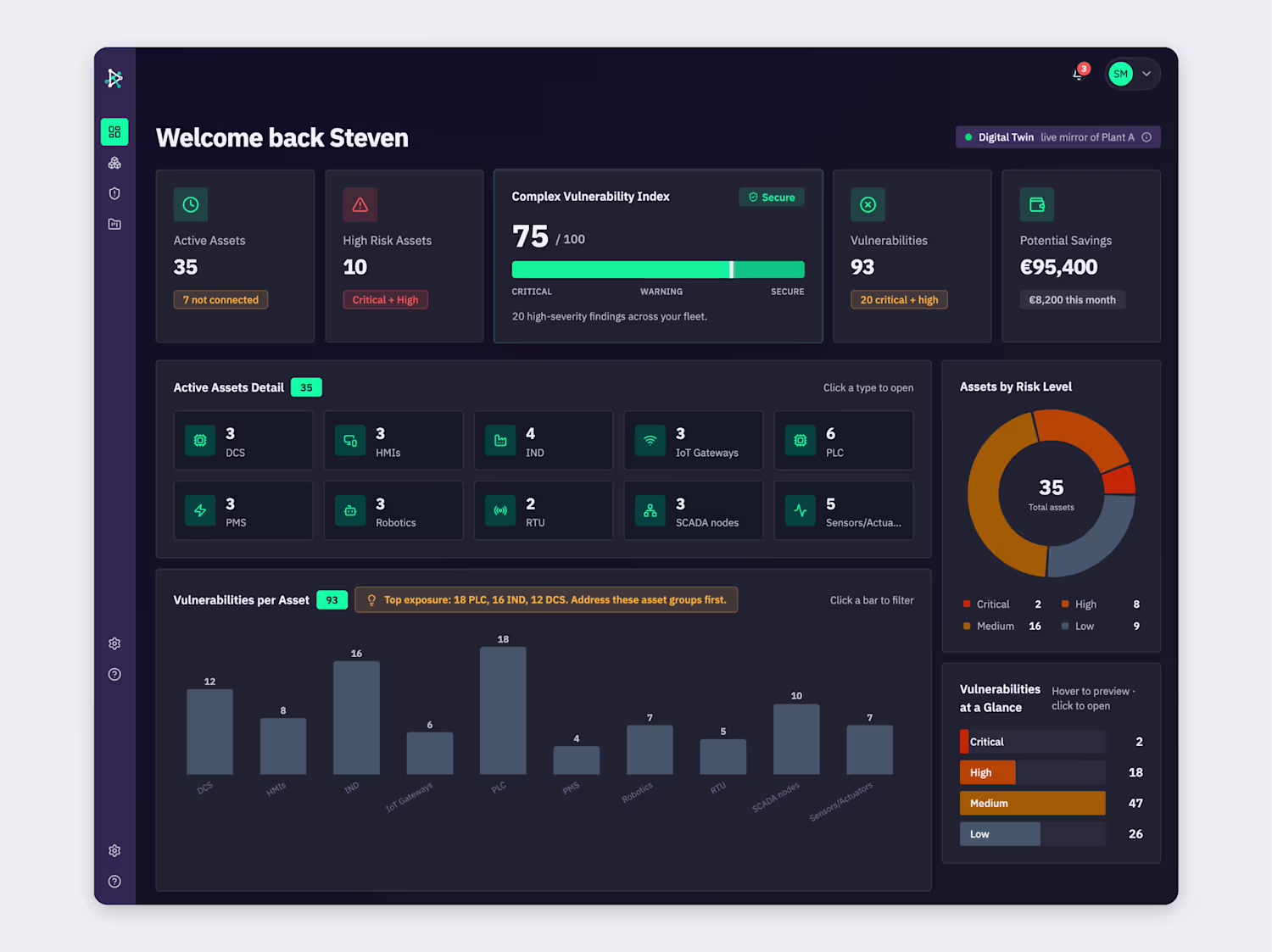Click the 'Welcome back Steven' heading
The width and height of the screenshot is (1272, 952).
282,138
